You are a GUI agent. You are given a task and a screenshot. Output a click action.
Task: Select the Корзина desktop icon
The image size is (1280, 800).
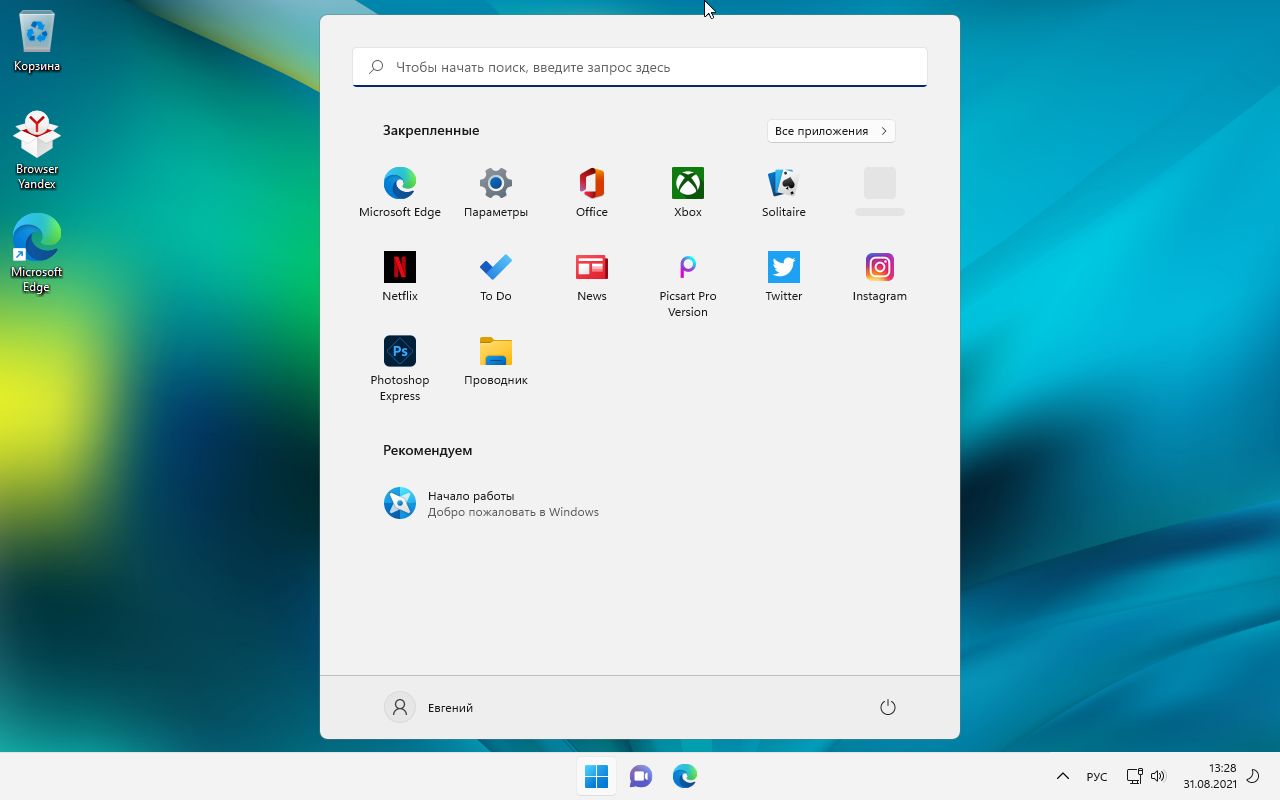click(37, 42)
